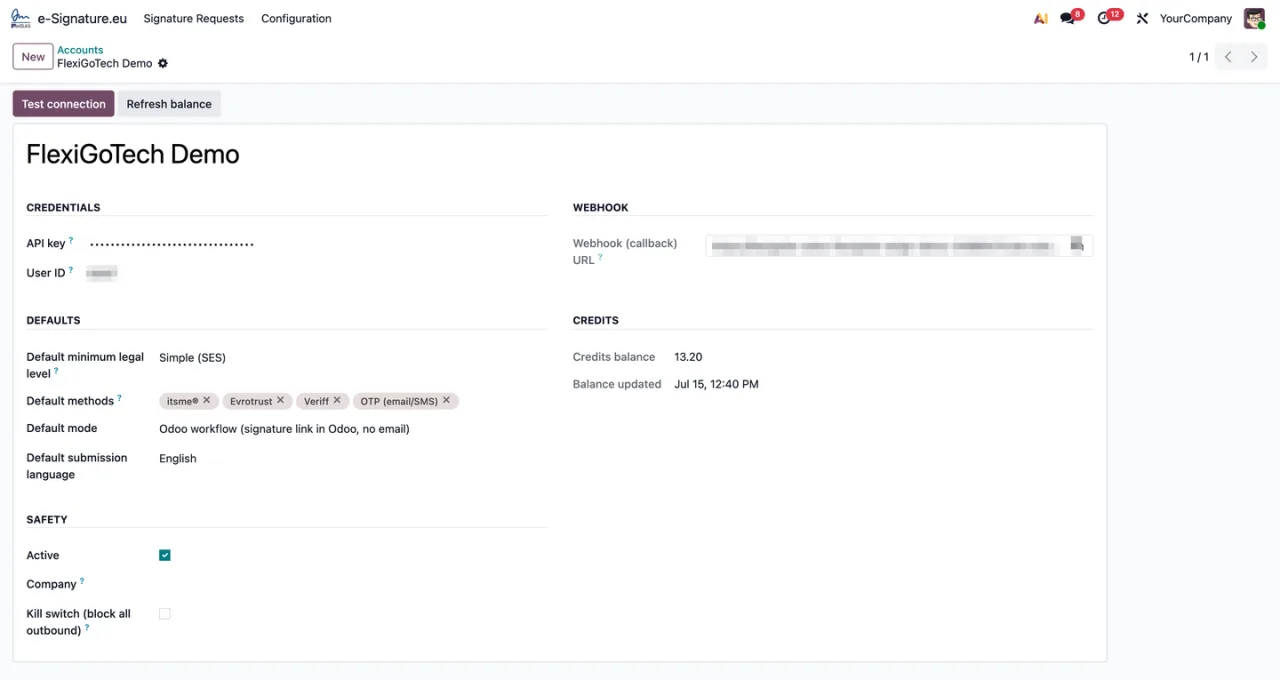Image resolution: width=1280 pixels, height=680 pixels.
Task: Click Credits balance value 13.20
Action: click(x=688, y=357)
